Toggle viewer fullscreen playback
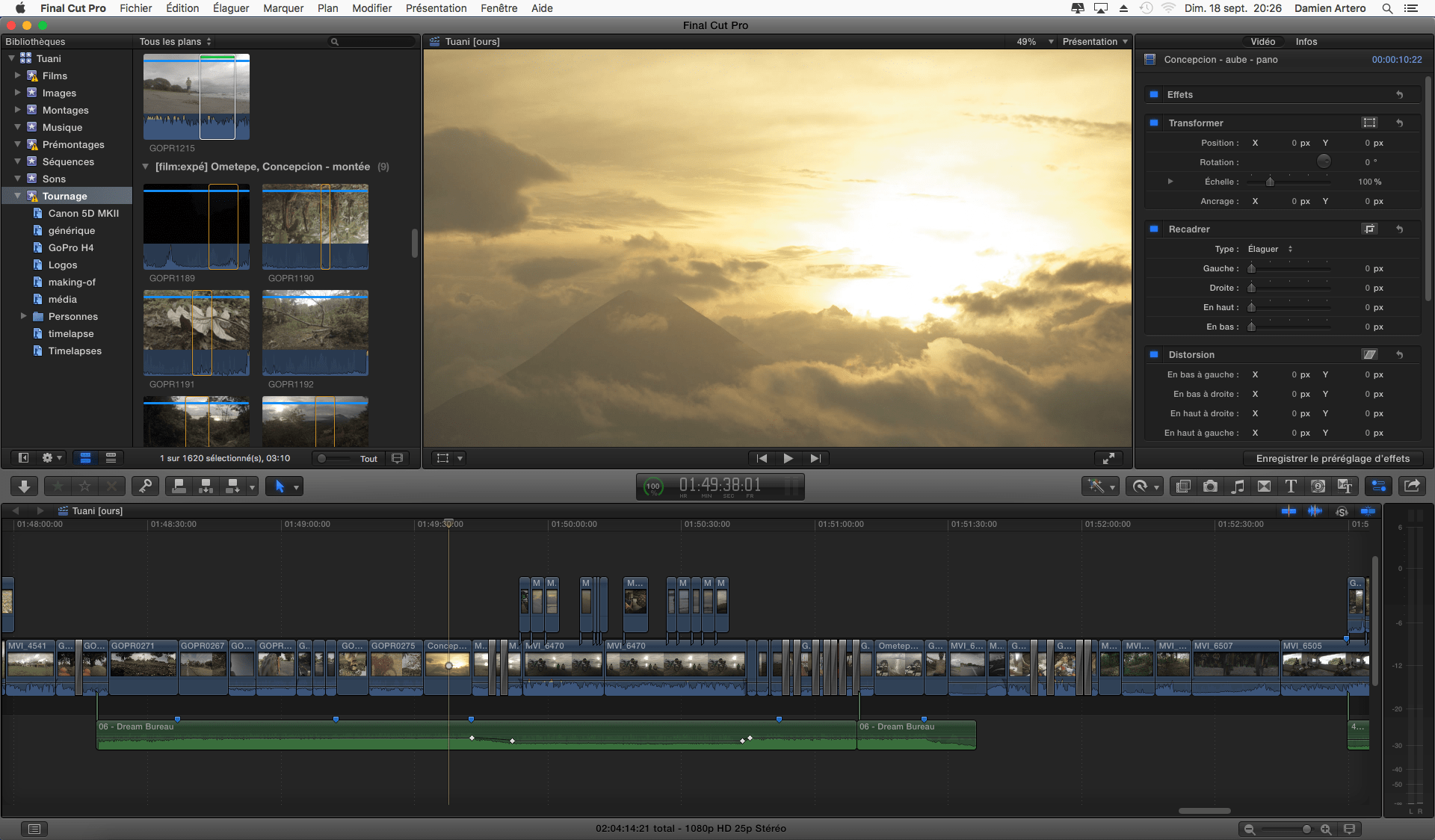 point(1109,458)
